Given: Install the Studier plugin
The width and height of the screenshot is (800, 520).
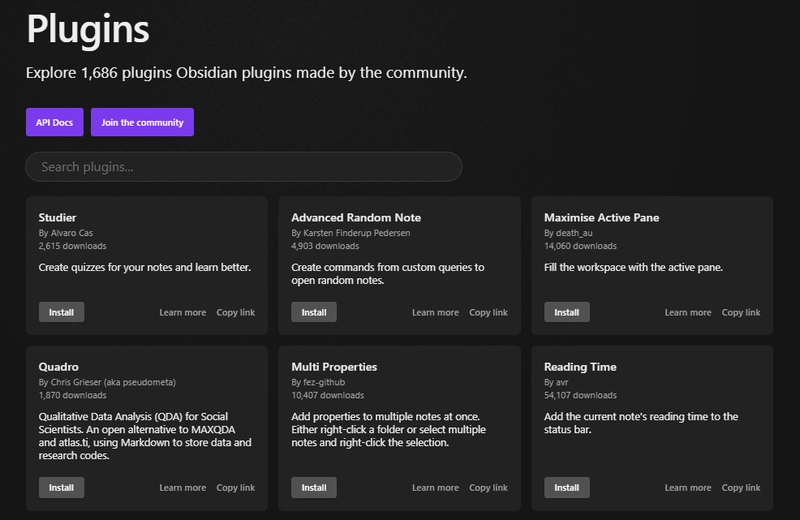Looking at the screenshot, I should pos(61,312).
